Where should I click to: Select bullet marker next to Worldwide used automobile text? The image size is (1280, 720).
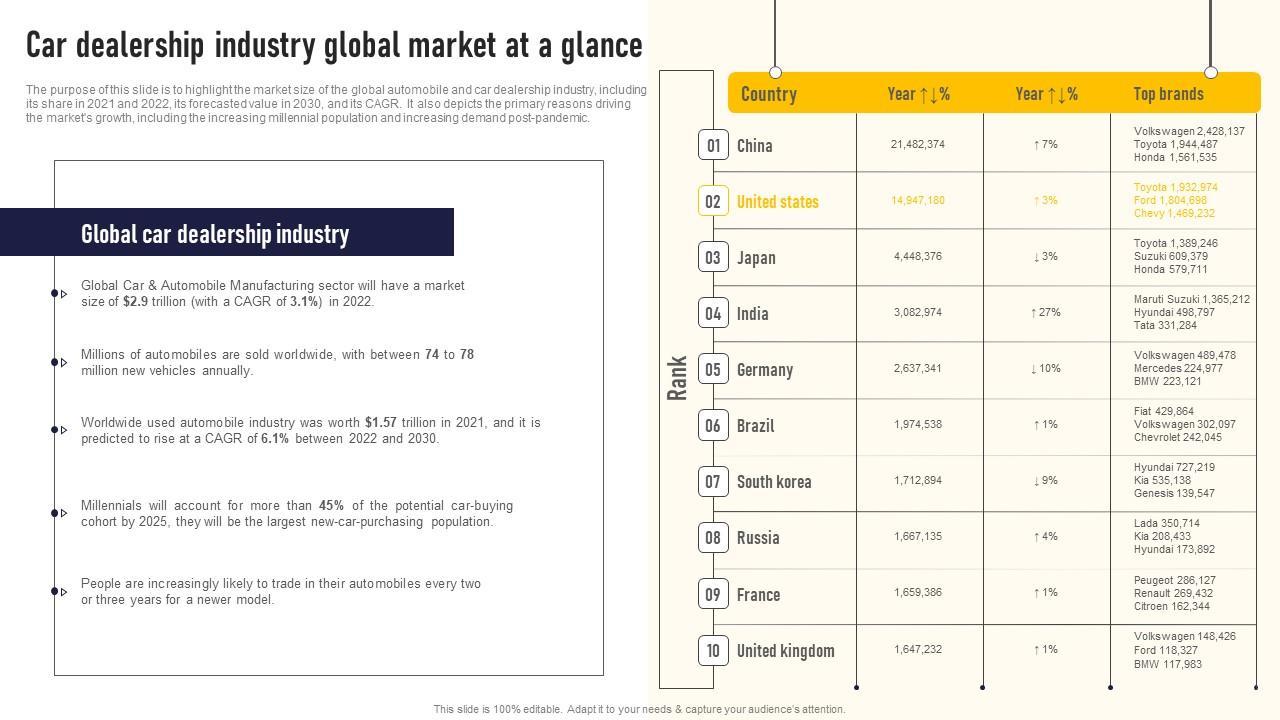point(59,430)
